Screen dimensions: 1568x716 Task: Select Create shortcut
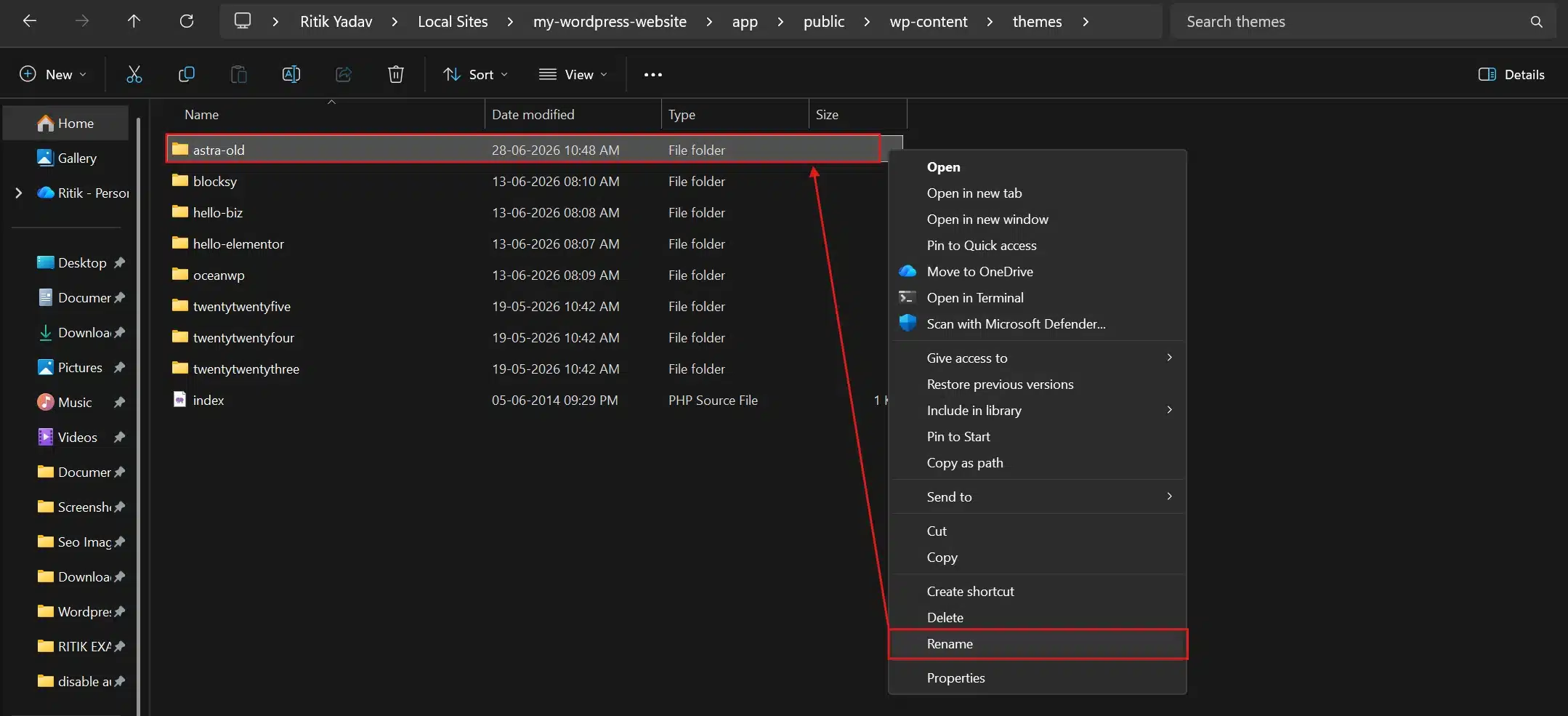pyautogui.click(x=1038, y=591)
